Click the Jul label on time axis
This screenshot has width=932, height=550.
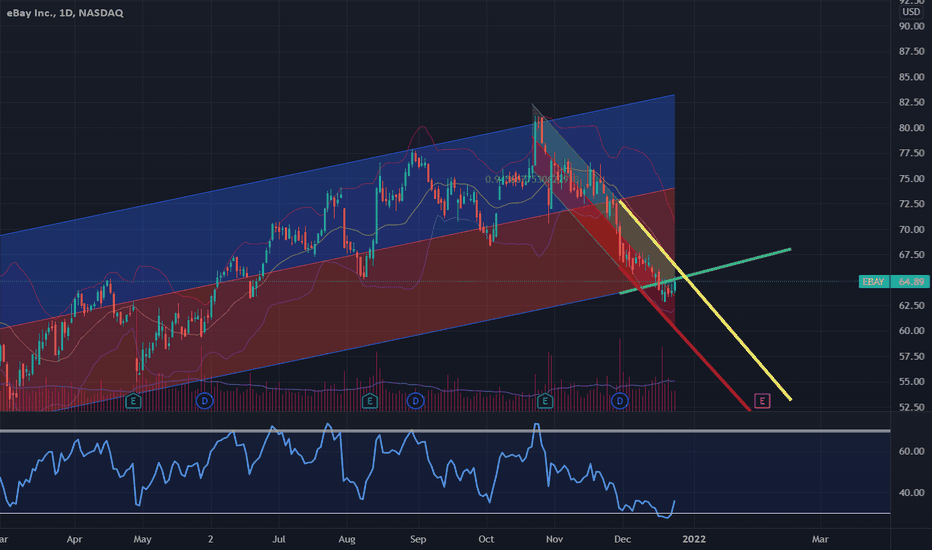point(279,539)
